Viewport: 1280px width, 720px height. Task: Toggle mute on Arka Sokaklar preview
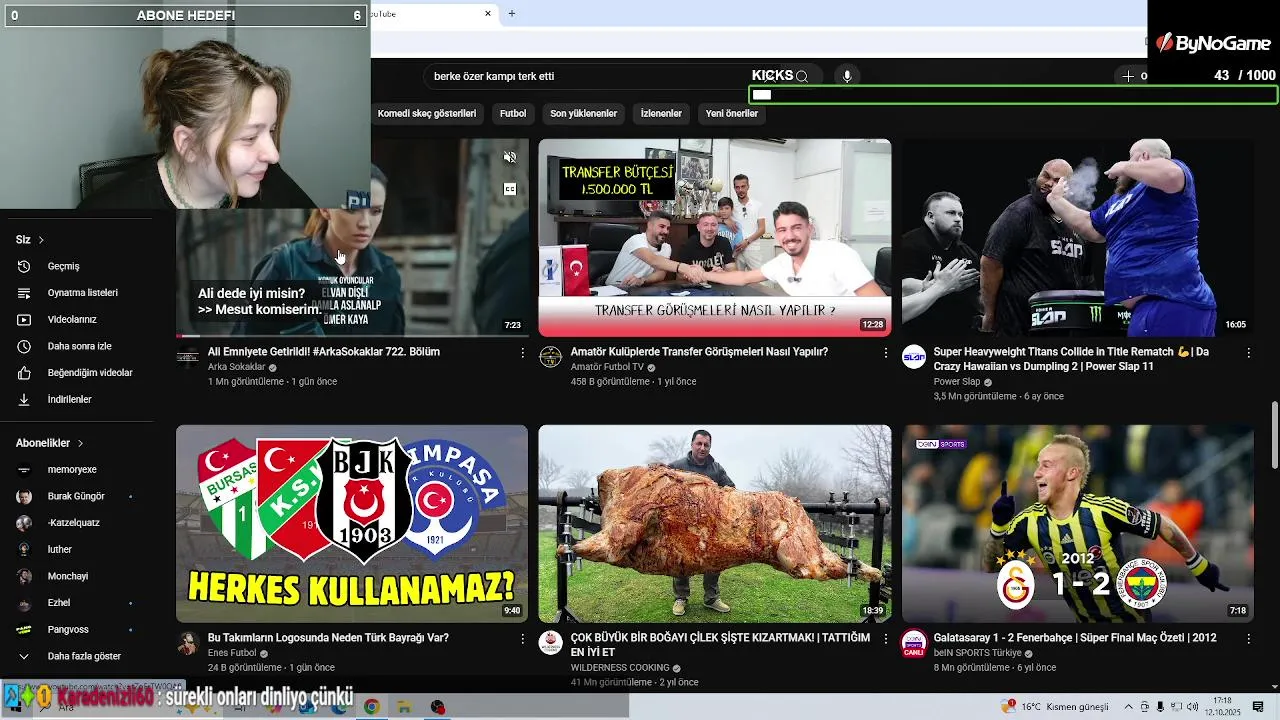510,157
